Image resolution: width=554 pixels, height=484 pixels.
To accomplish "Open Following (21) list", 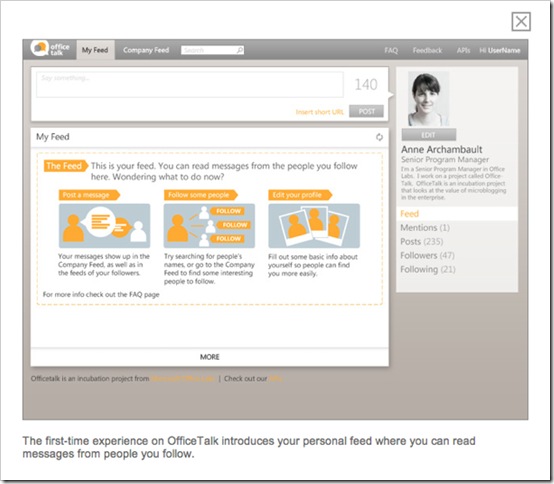I will point(428,270).
